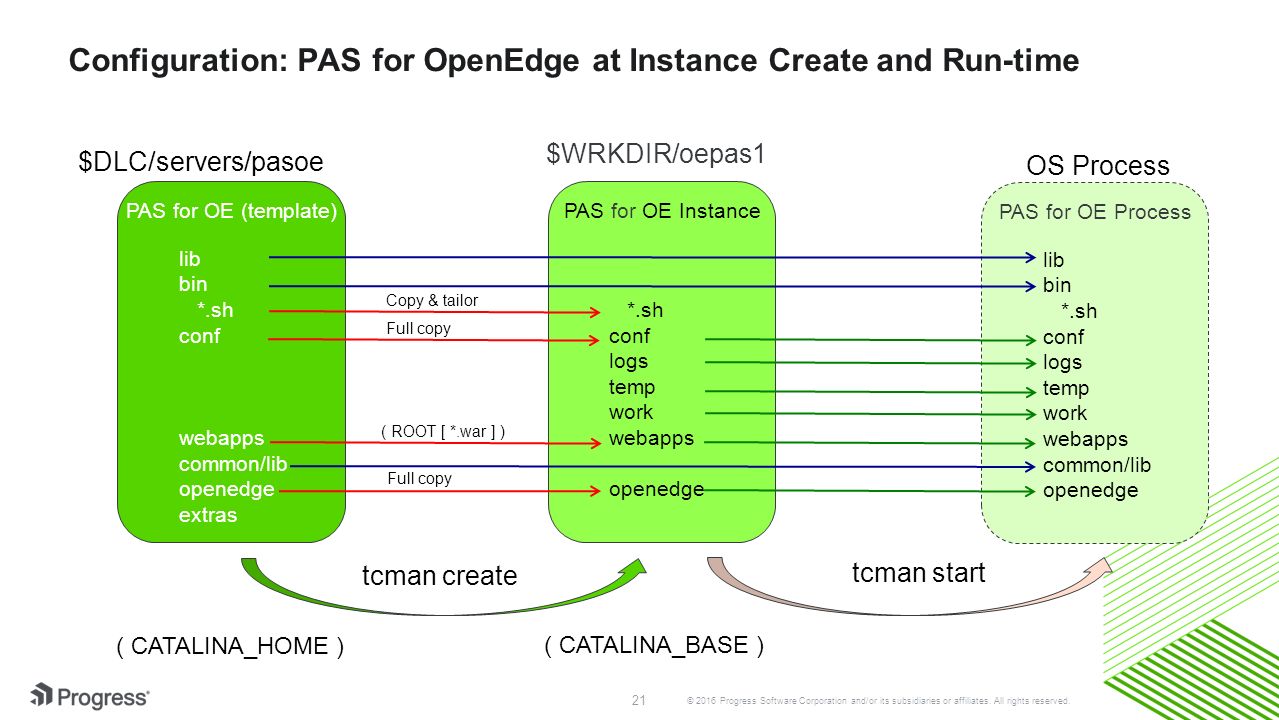Click "temp" in the Instance box
The height and width of the screenshot is (720, 1279).
pyautogui.click(x=632, y=387)
